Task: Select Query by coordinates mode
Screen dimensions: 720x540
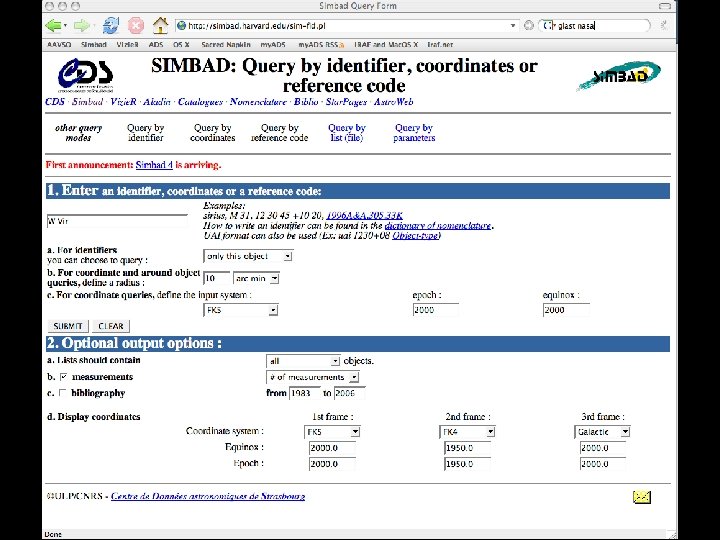Action: [x=213, y=133]
